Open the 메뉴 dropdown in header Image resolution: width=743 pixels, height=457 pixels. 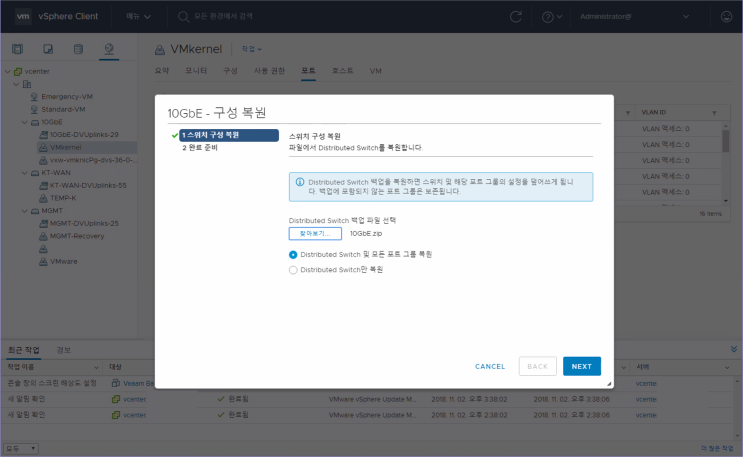pyautogui.click(x=138, y=16)
